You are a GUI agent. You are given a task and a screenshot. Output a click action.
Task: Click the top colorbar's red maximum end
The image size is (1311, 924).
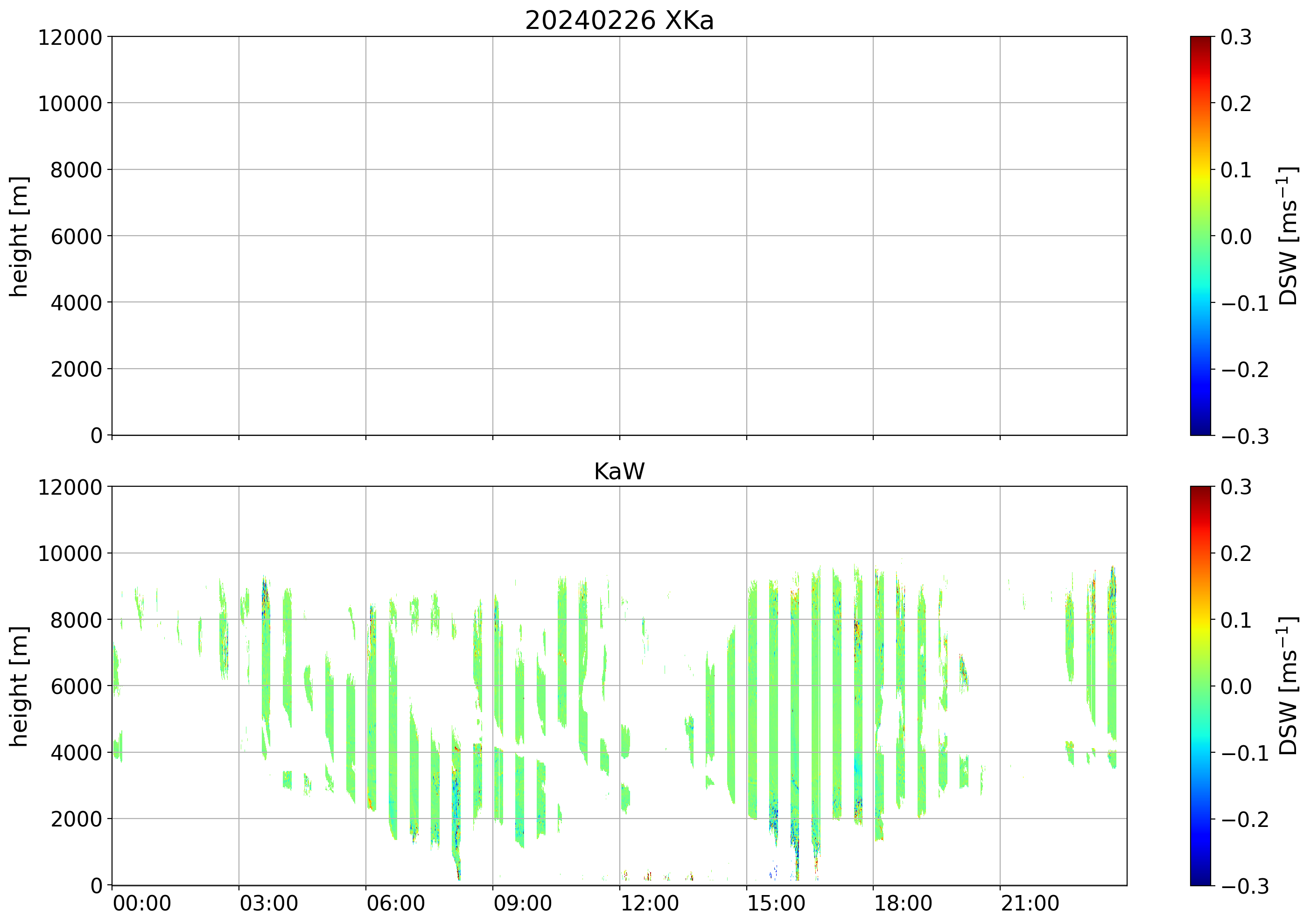[x=1200, y=40]
